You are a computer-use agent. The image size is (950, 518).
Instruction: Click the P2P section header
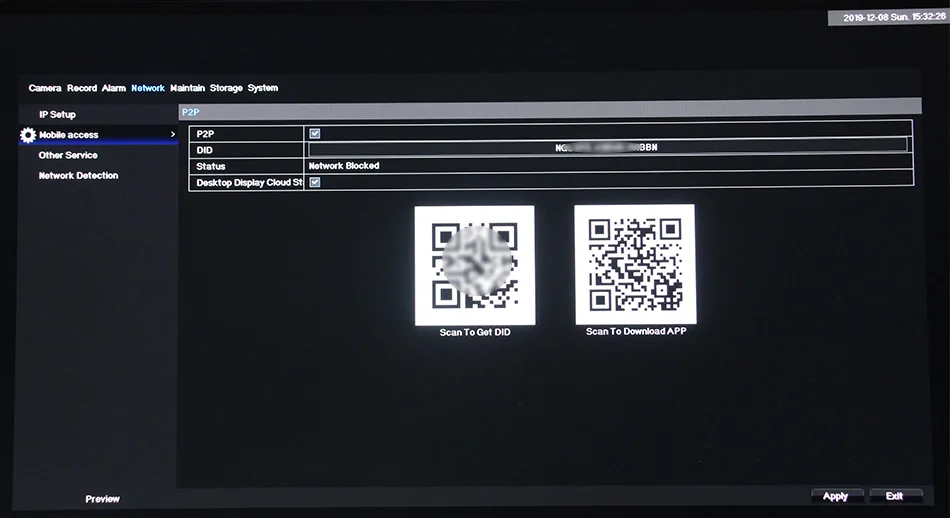coord(550,111)
